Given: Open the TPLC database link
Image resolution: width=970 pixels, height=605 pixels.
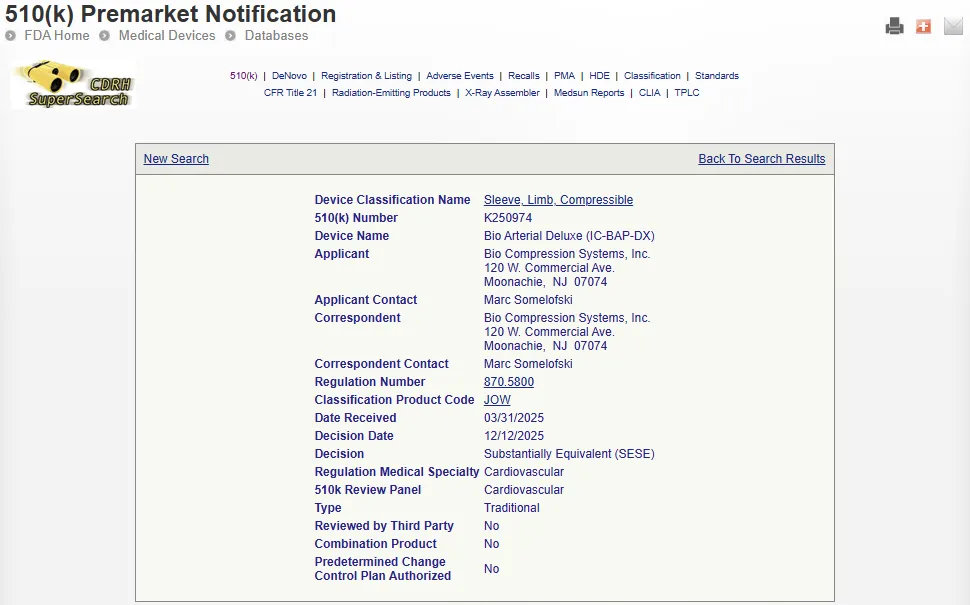Looking at the screenshot, I should click(x=687, y=93).
